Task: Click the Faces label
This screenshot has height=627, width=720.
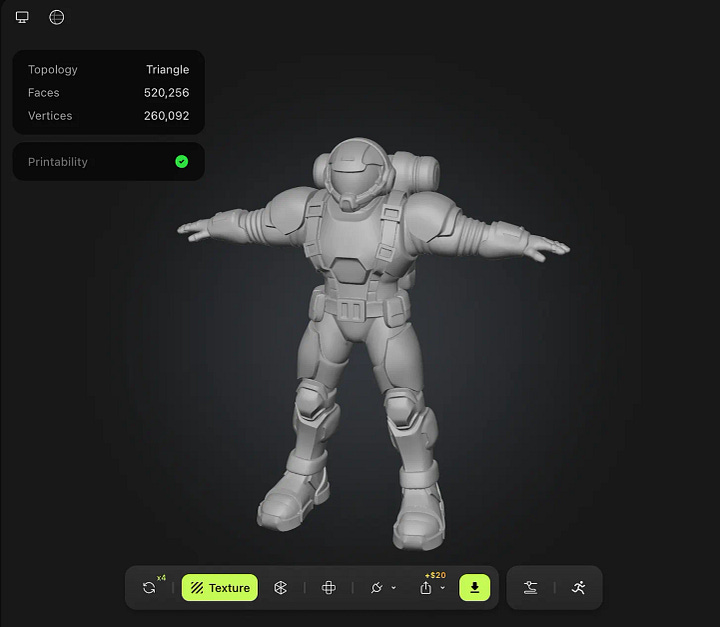Action: tap(44, 93)
